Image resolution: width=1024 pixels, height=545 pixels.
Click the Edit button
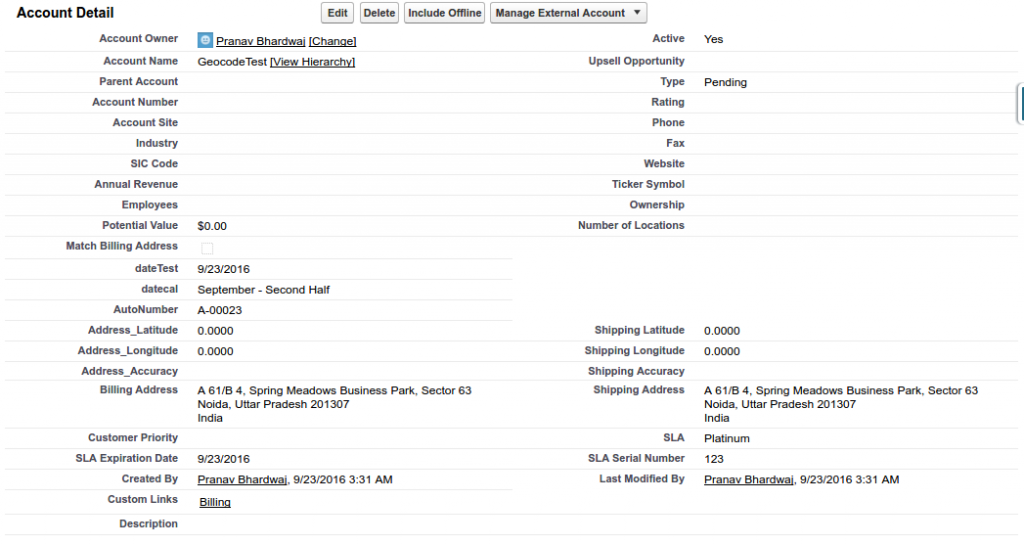point(338,13)
